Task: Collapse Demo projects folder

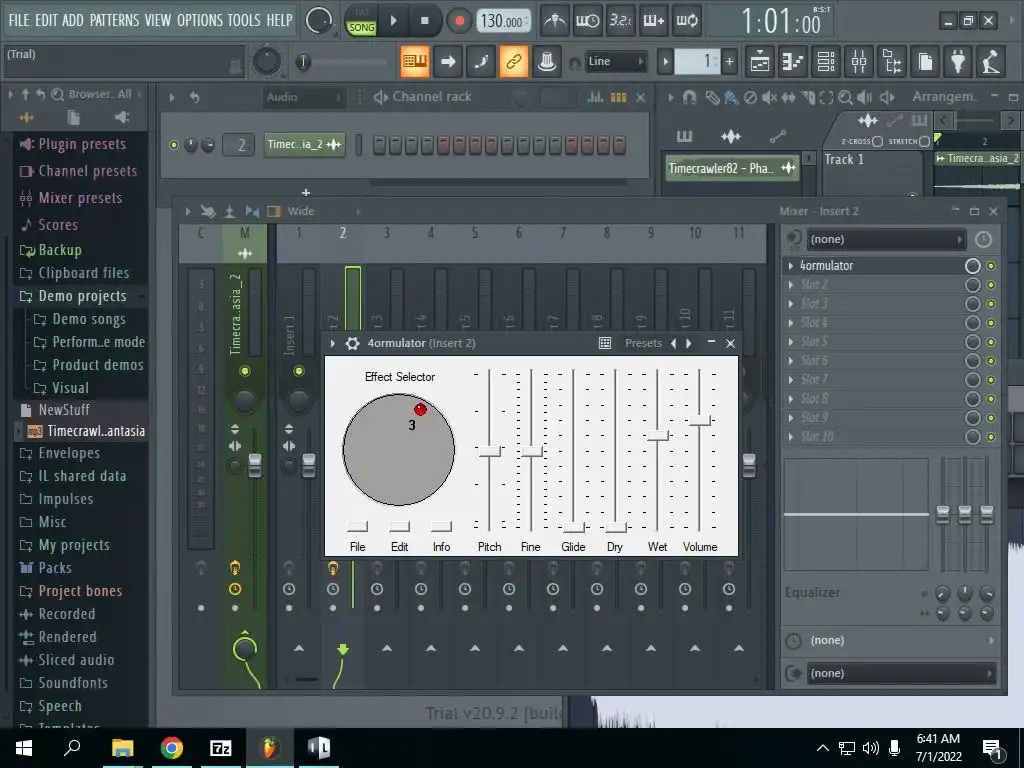Action: click(82, 296)
